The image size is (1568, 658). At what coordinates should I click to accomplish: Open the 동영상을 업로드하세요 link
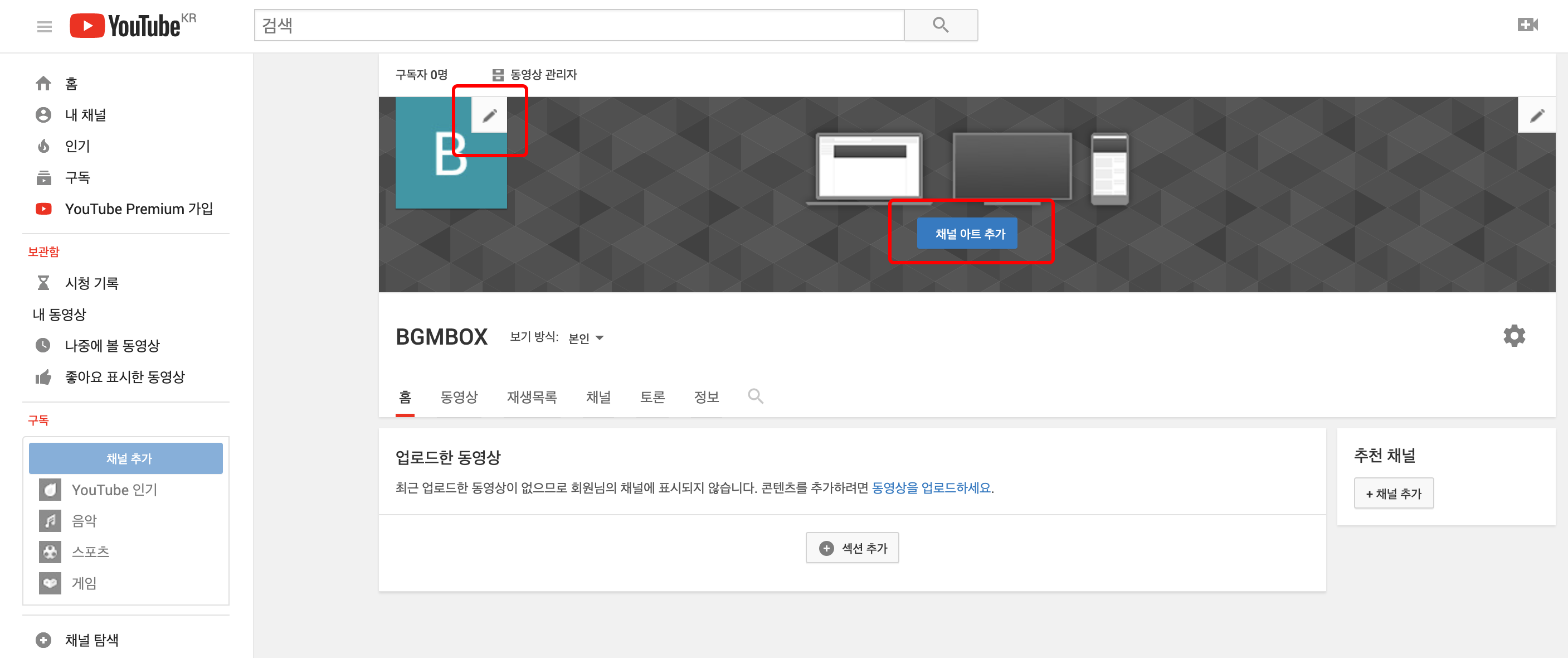pyautogui.click(x=931, y=488)
